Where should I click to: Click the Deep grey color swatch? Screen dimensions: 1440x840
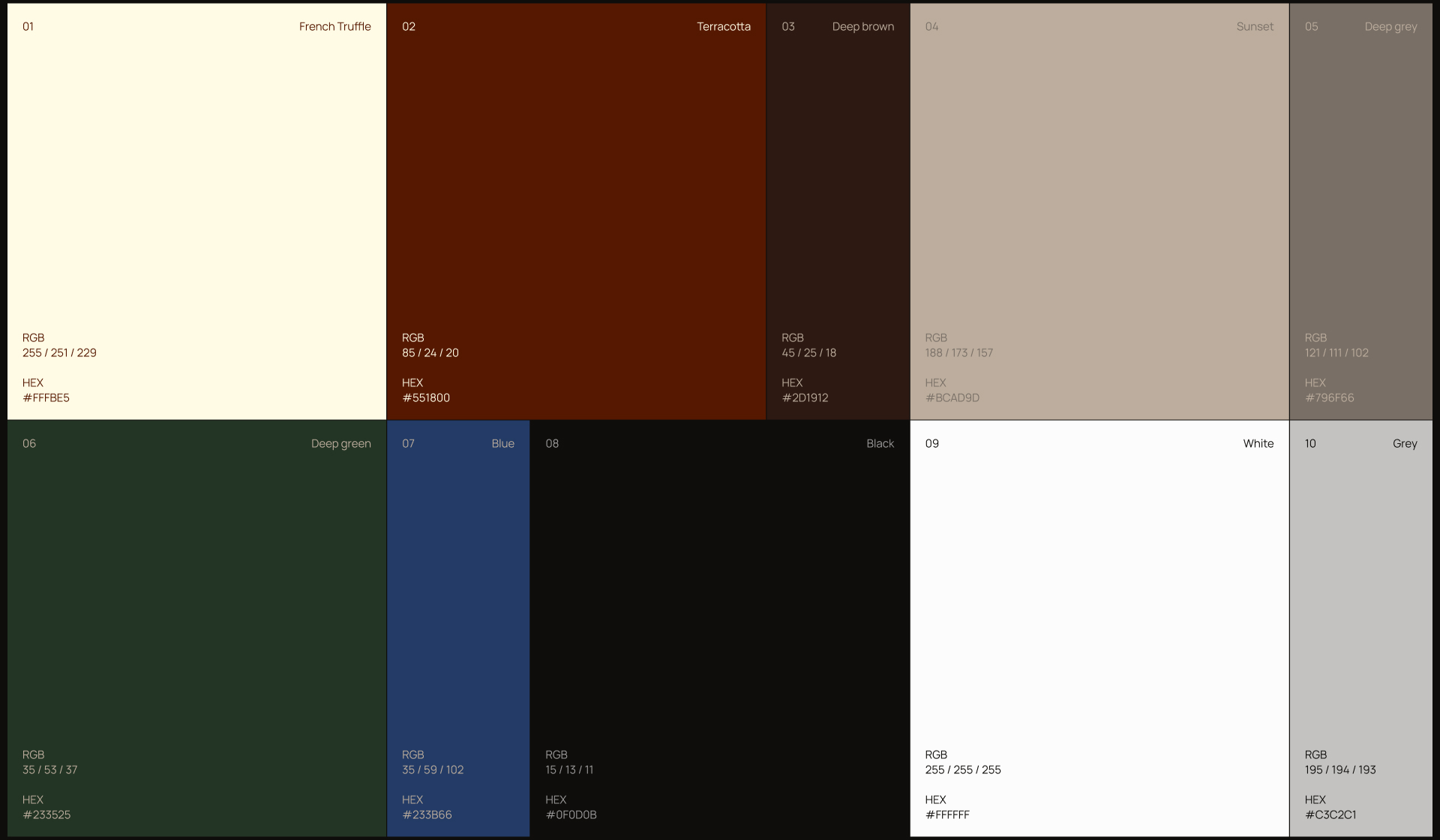coord(1360,187)
